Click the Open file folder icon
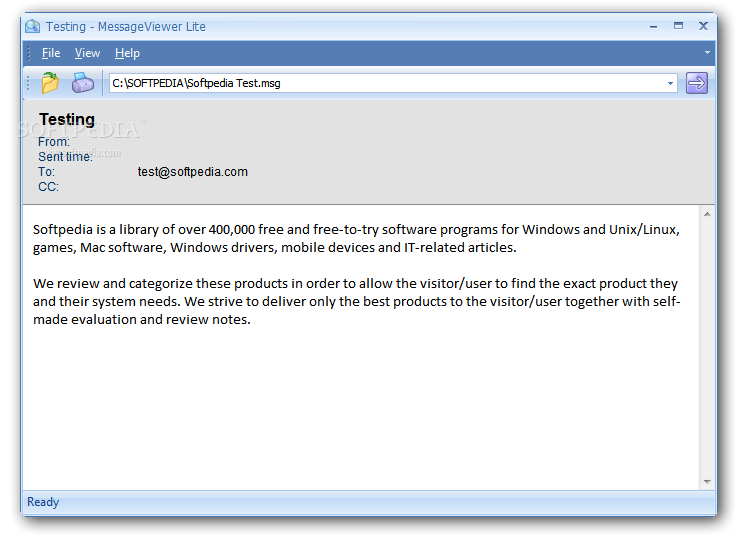 (x=50, y=83)
